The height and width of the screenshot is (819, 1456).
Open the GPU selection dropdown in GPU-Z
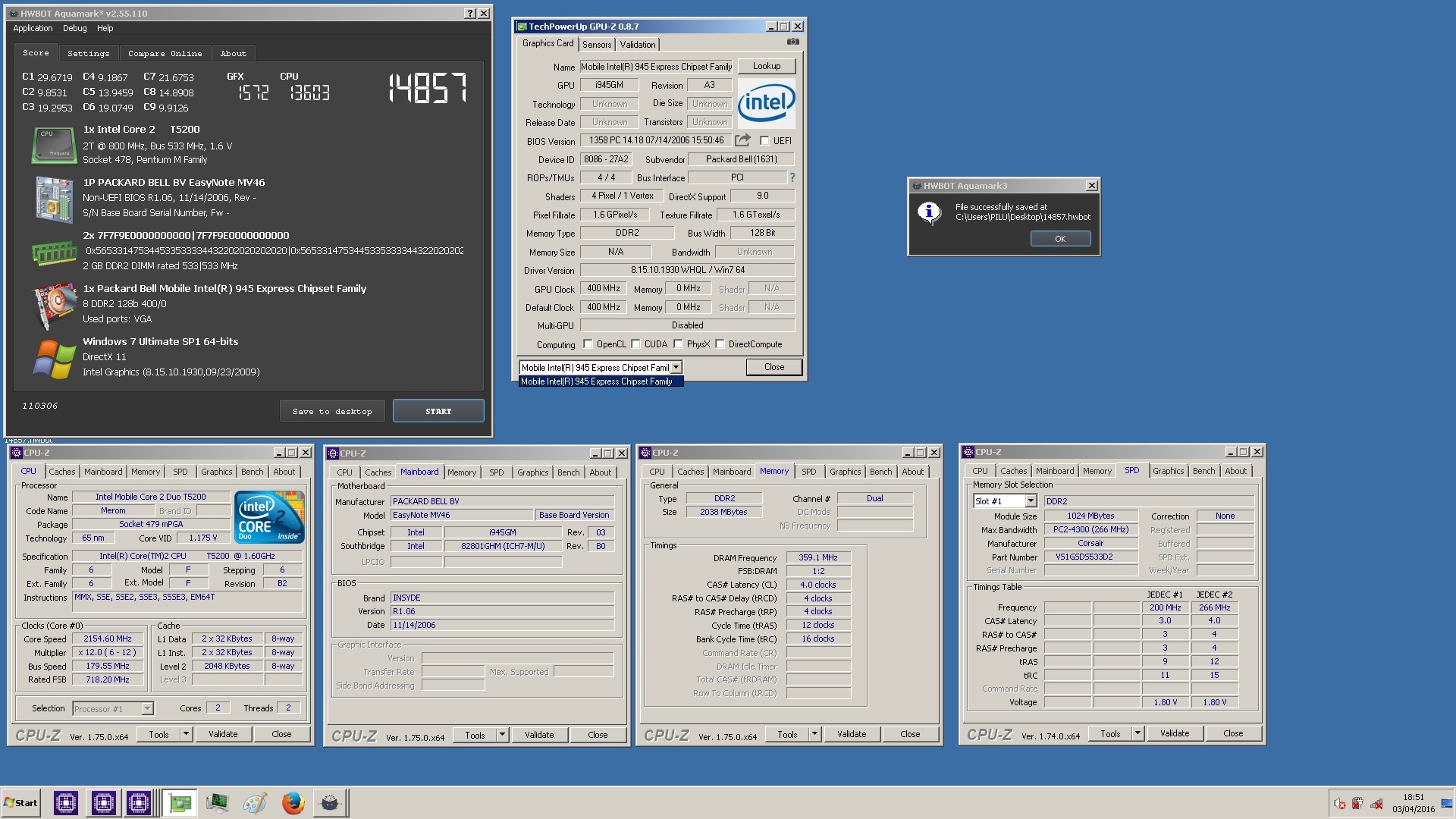[675, 368]
